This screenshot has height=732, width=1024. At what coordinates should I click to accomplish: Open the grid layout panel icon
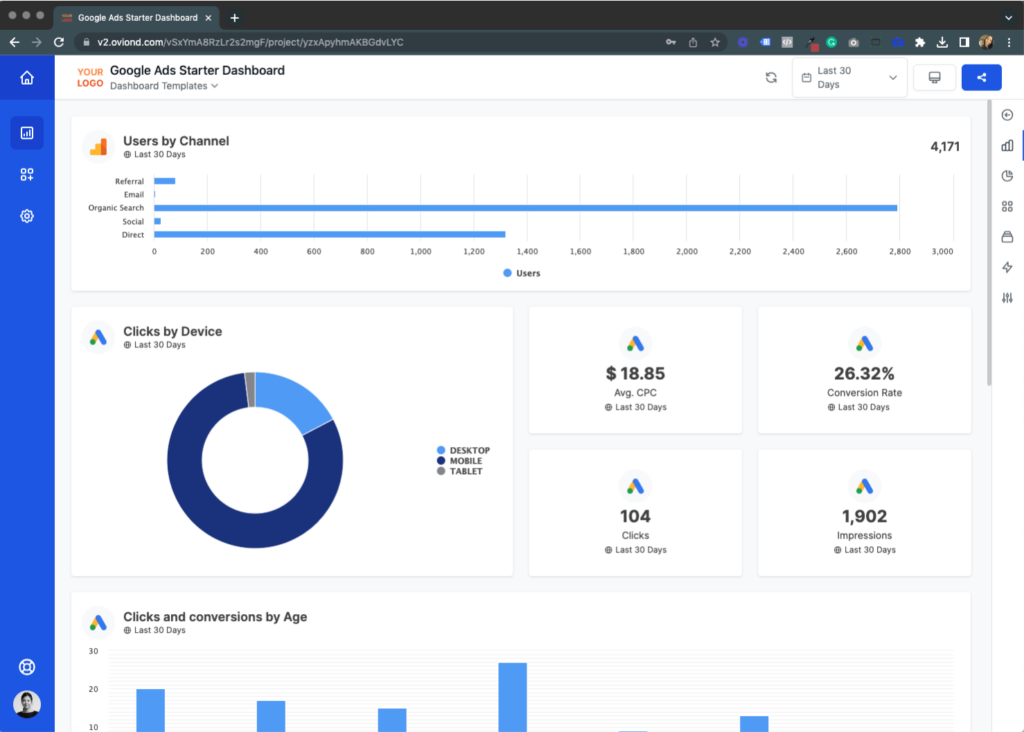pyautogui.click(x=1008, y=206)
